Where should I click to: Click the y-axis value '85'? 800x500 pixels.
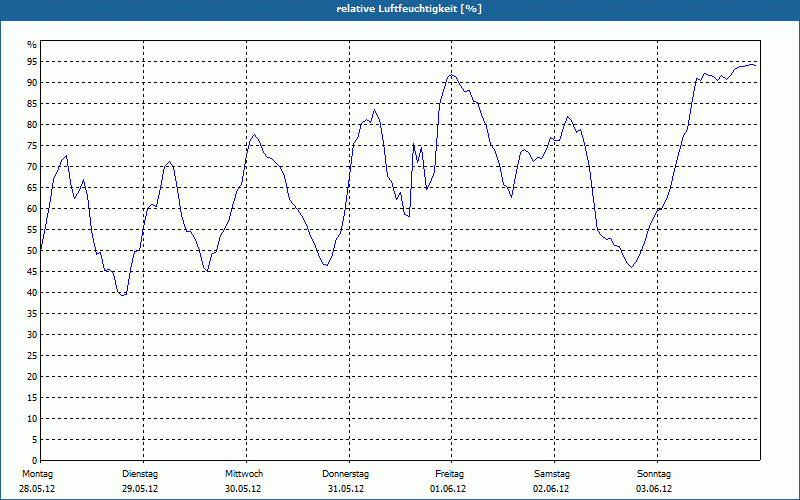pyautogui.click(x=32, y=104)
